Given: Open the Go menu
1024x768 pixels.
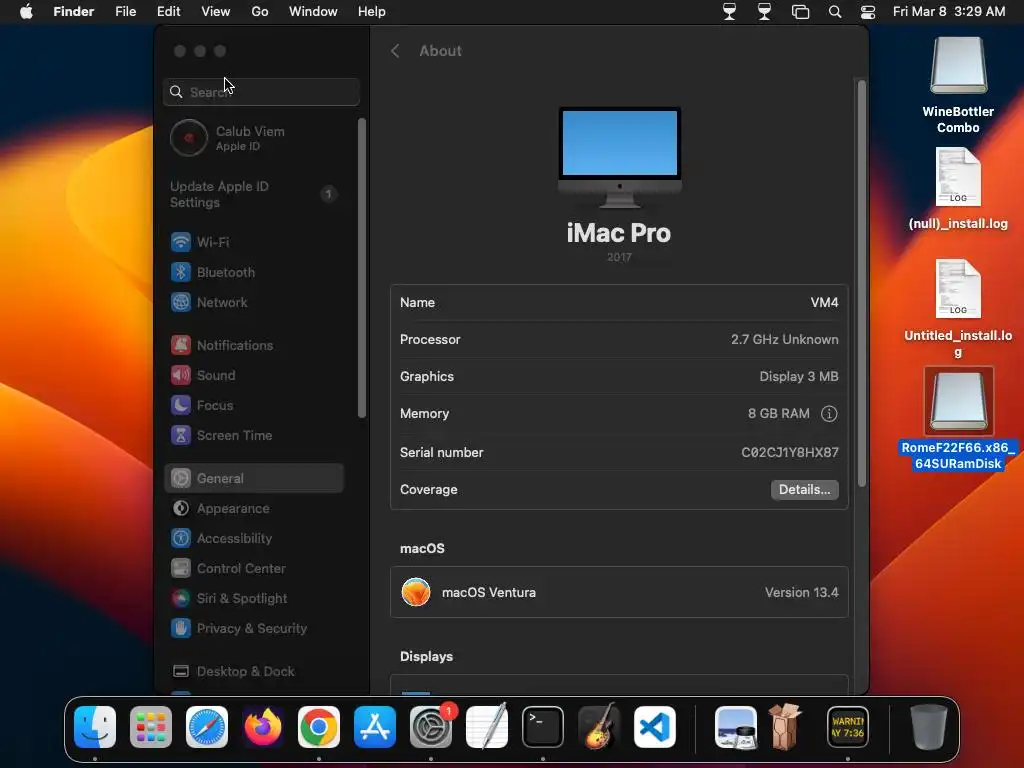Looking at the screenshot, I should coord(260,12).
